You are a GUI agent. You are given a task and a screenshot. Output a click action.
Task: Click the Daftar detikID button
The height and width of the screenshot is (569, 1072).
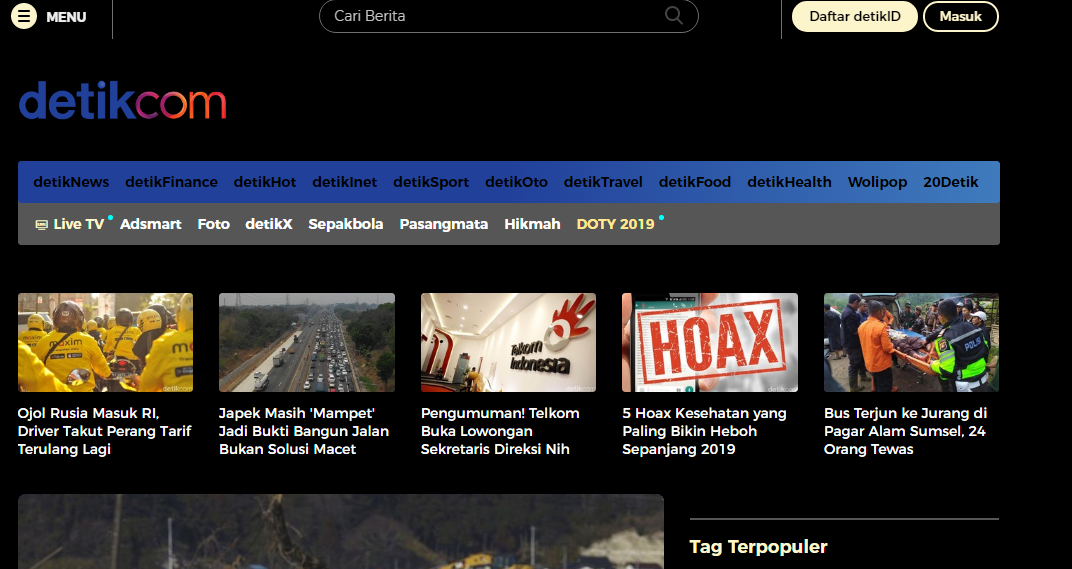click(855, 16)
